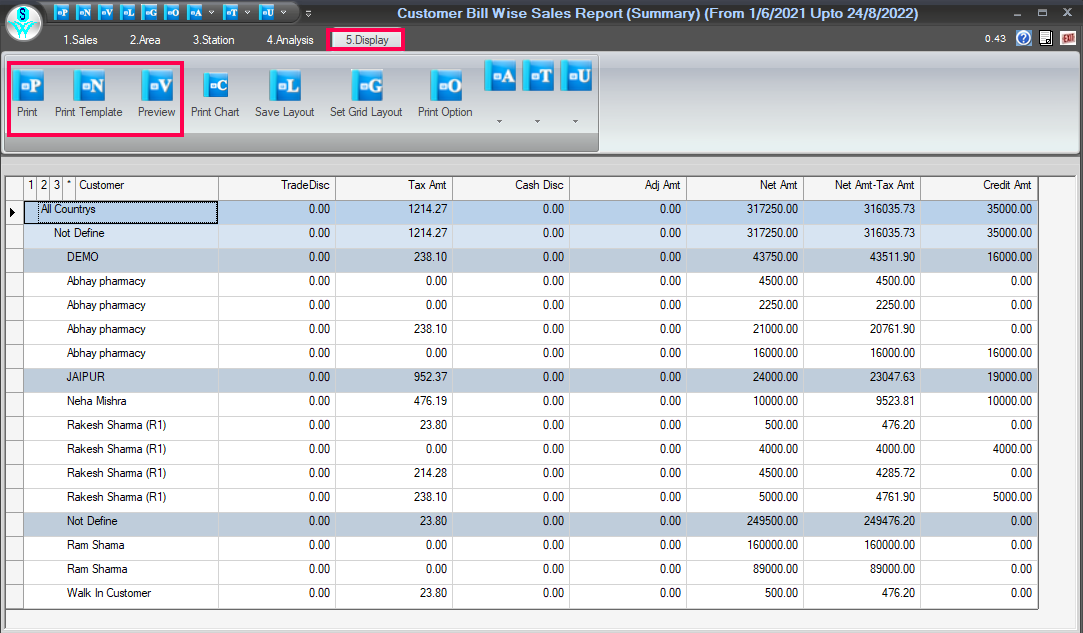Click the Not Define row with 249500.00
1083x633 pixels.
pyautogui.click(x=530, y=525)
